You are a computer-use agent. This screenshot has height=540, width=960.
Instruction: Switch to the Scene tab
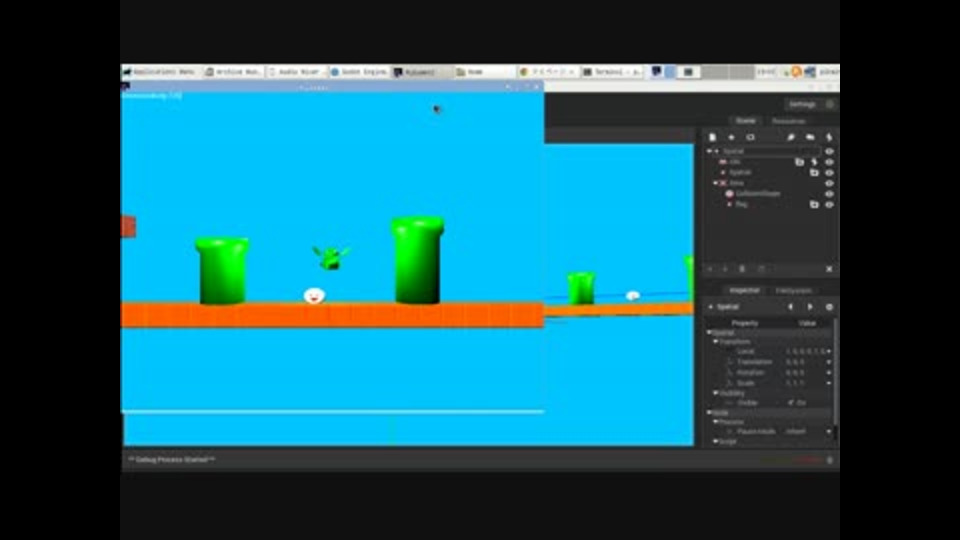745,121
